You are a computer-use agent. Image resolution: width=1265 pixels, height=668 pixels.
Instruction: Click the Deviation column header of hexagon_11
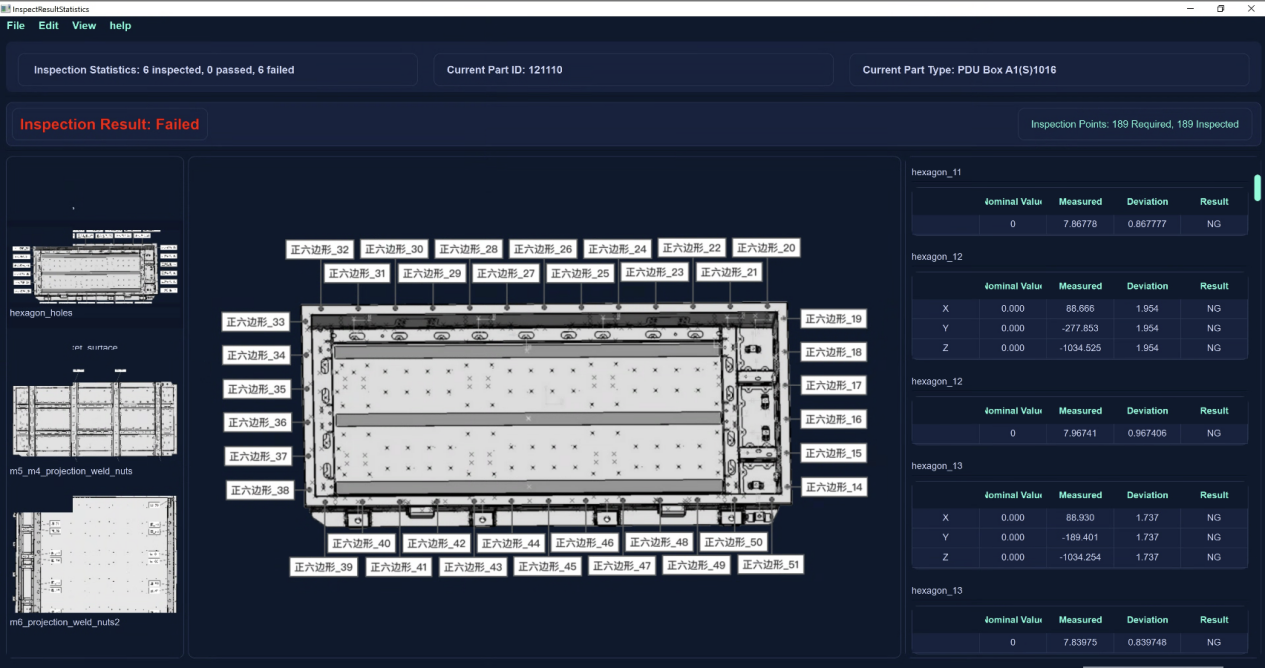[1147, 202]
